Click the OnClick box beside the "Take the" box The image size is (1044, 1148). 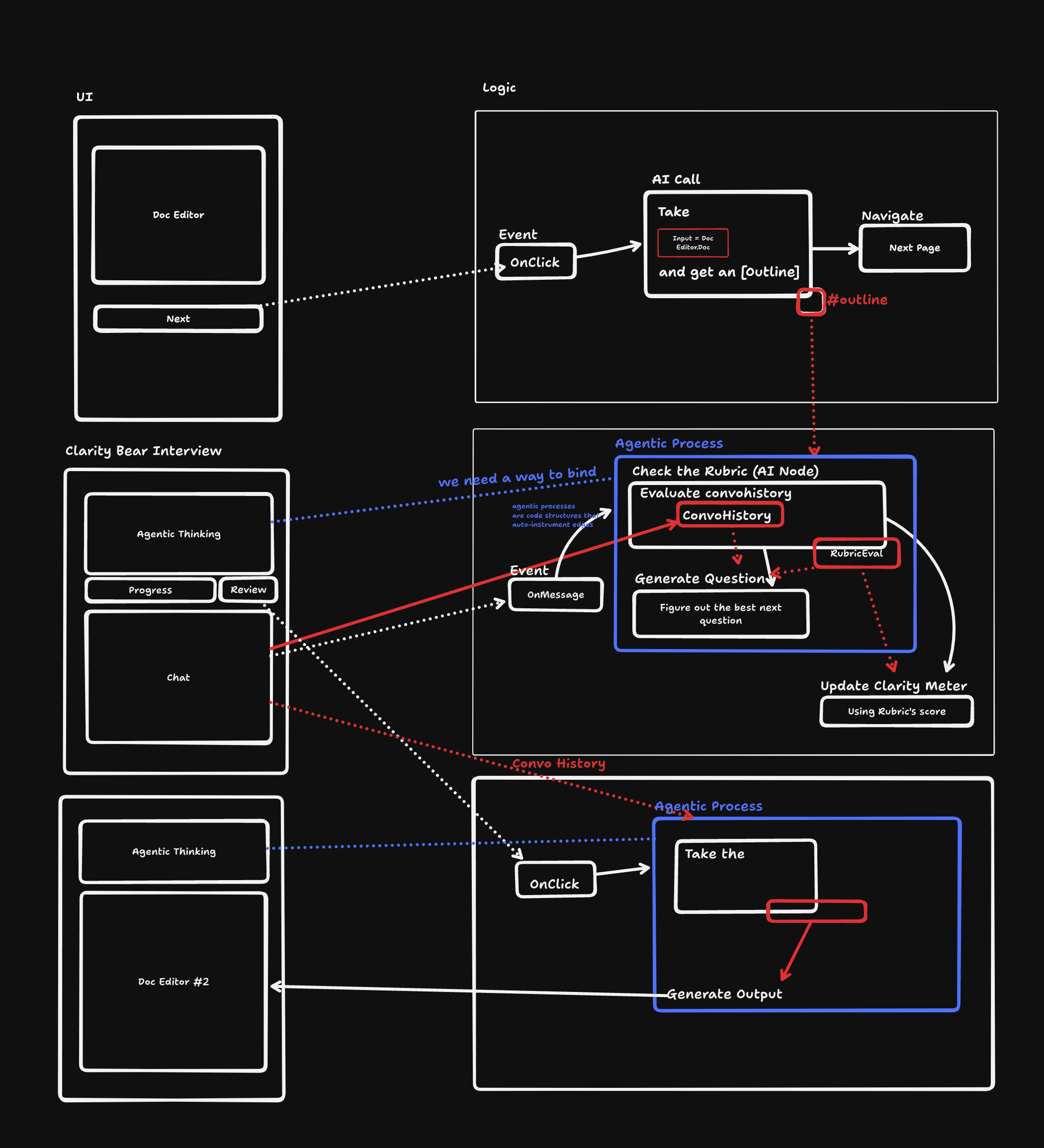click(x=555, y=880)
